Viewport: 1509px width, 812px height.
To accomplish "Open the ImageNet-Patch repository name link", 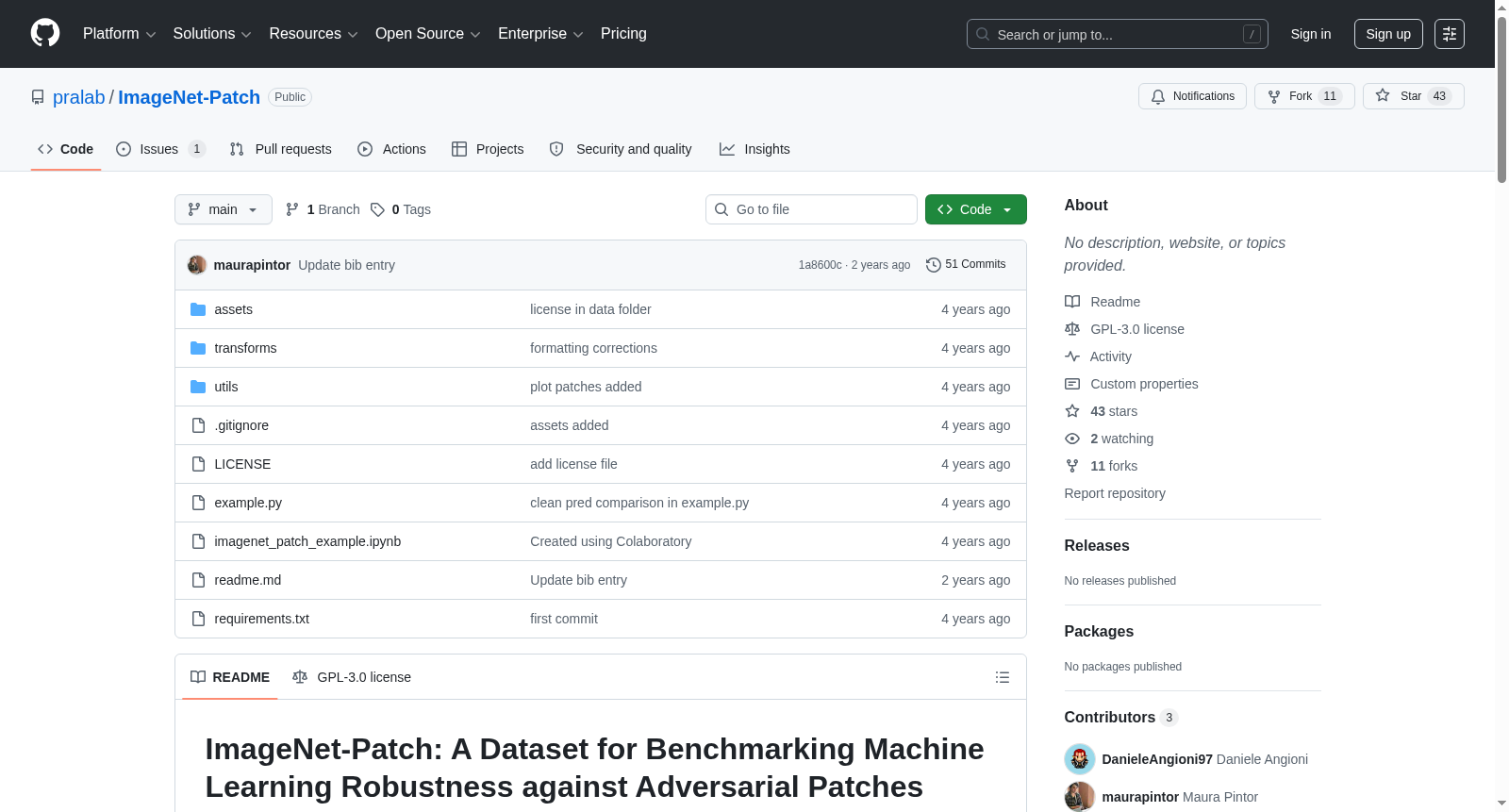I will [x=189, y=97].
